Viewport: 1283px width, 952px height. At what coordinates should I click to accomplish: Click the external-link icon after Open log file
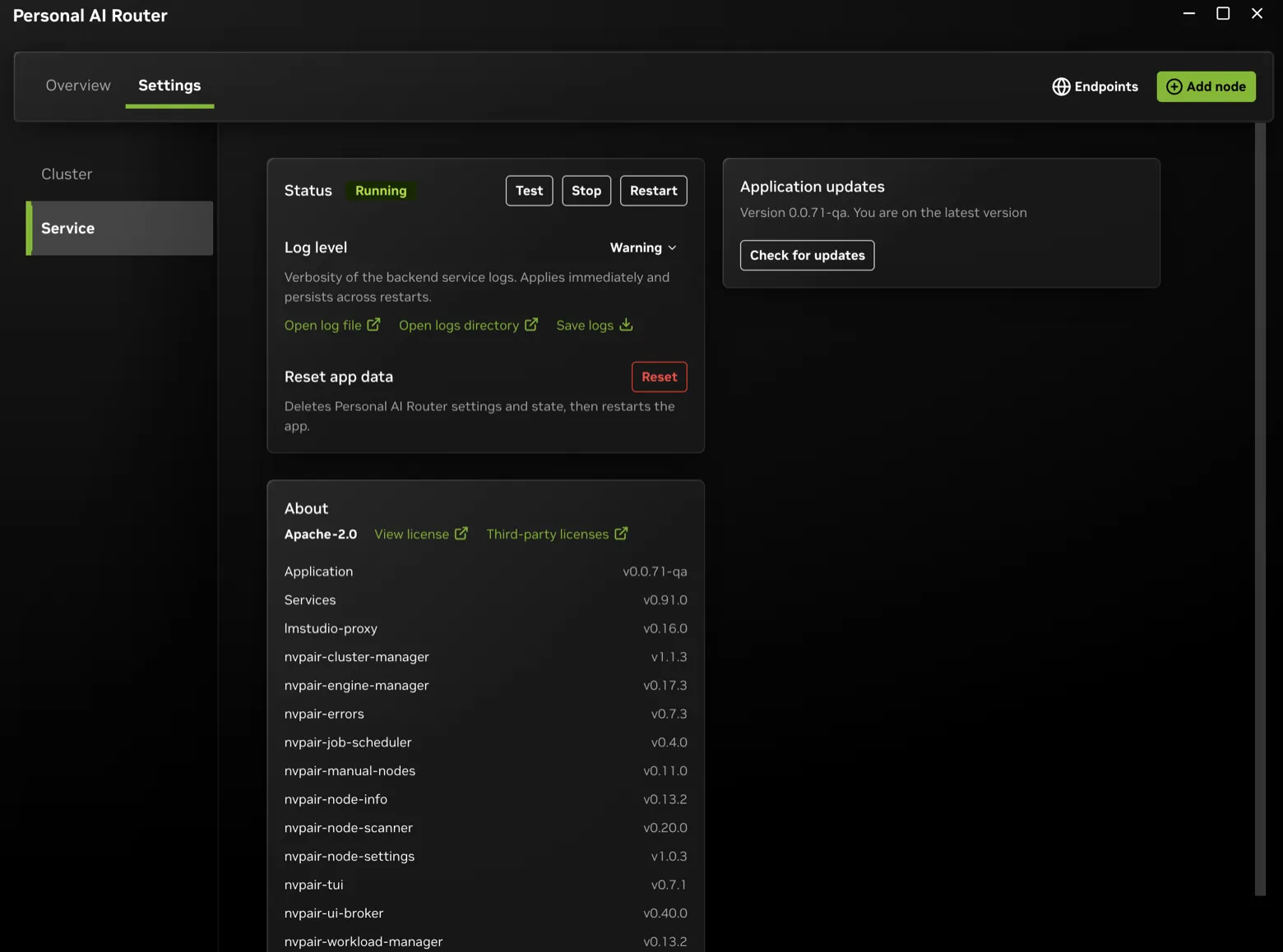coord(373,325)
